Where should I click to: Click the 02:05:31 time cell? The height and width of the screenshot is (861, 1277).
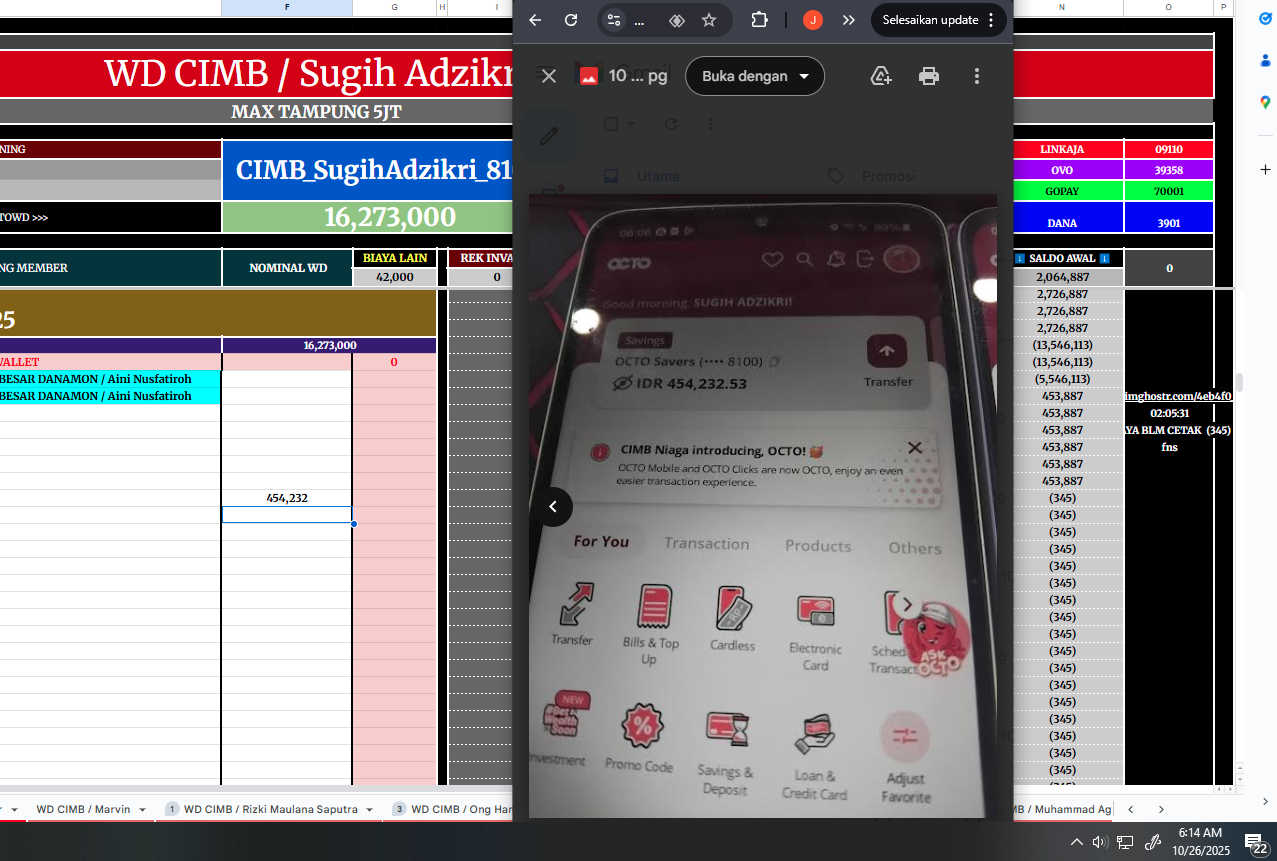pos(1168,413)
